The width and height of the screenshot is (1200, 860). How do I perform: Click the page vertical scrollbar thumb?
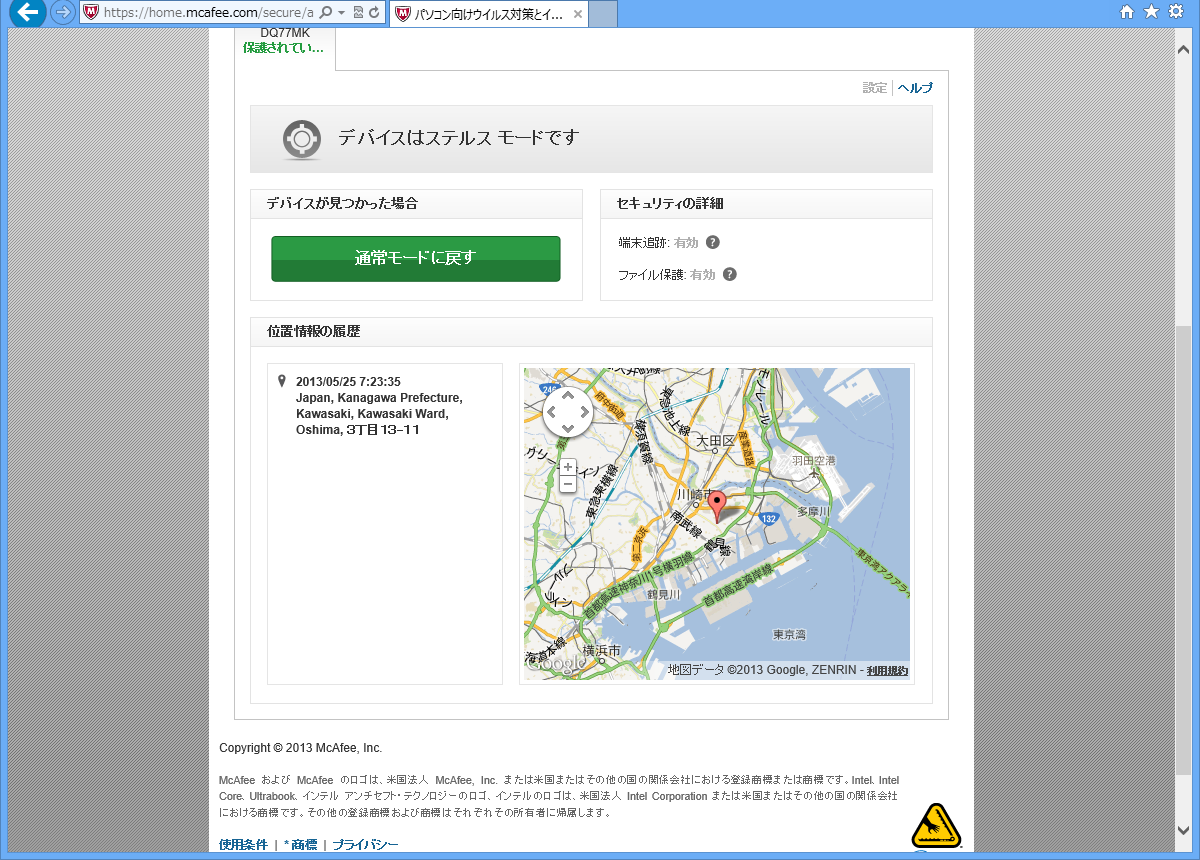[x=1183, y=548]
